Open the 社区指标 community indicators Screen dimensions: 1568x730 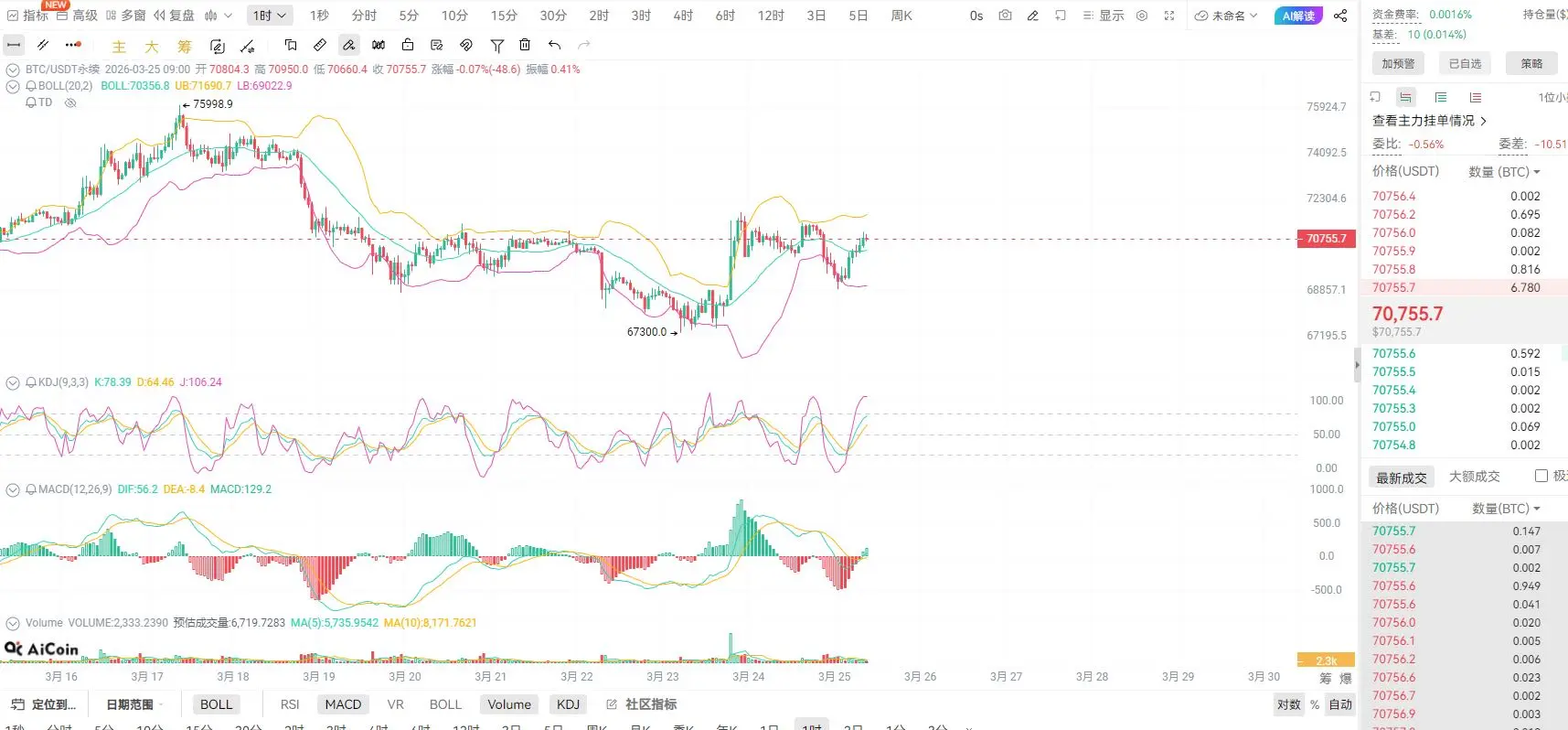642,704
